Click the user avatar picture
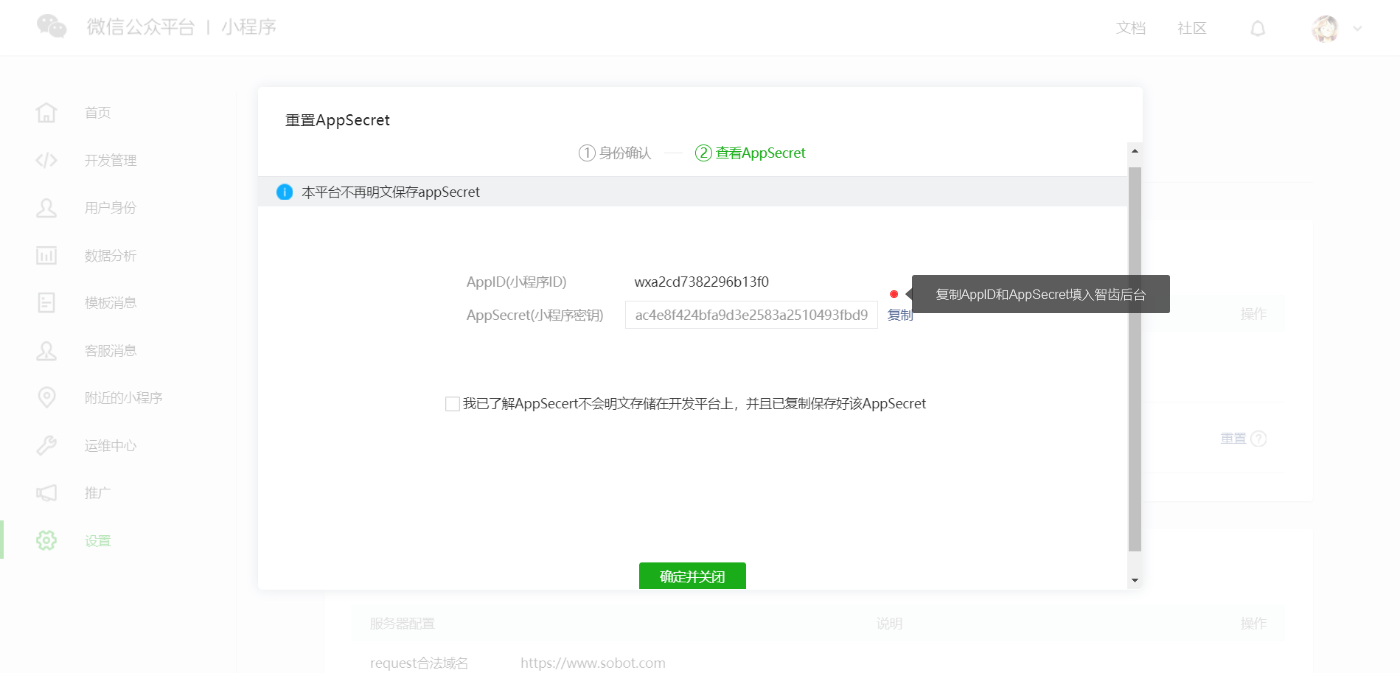1400x673 pixels. (x=1325, y=29)
